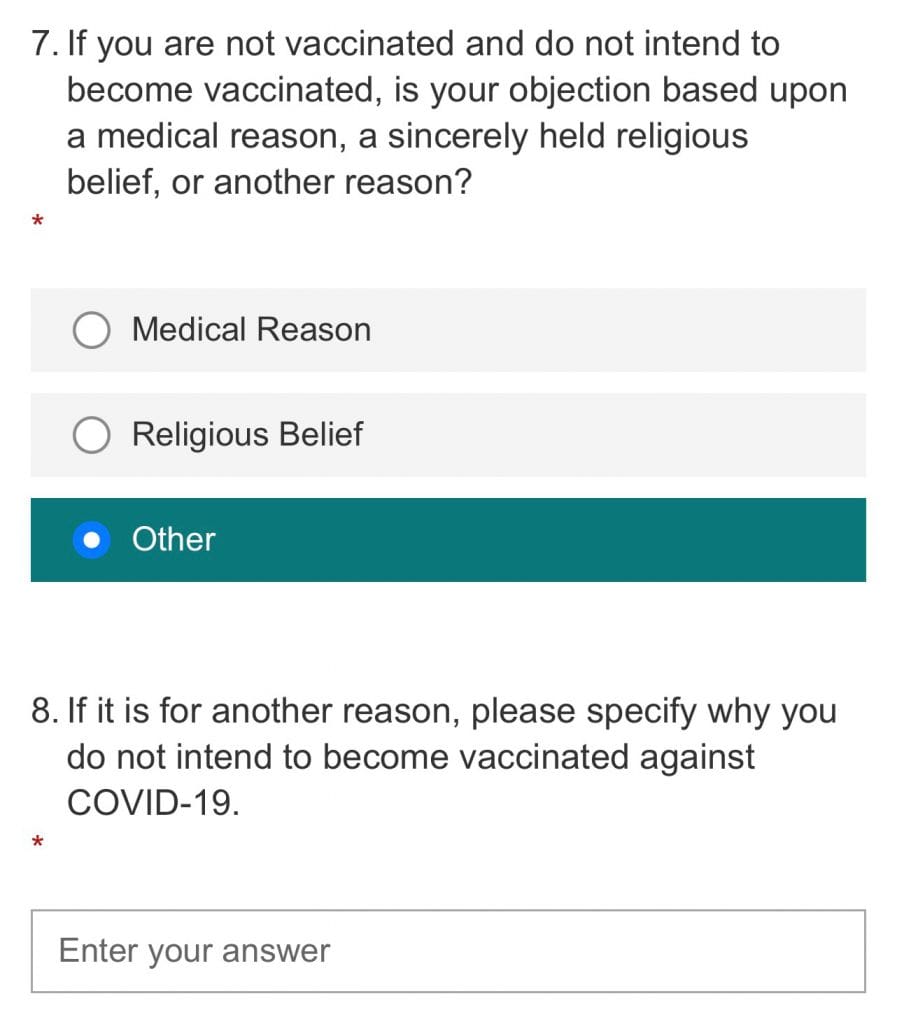The width and height of the screenshot is (897, 1024).
Task: Click the teal highlighted Other option row
Action: [x=448, y=540]
